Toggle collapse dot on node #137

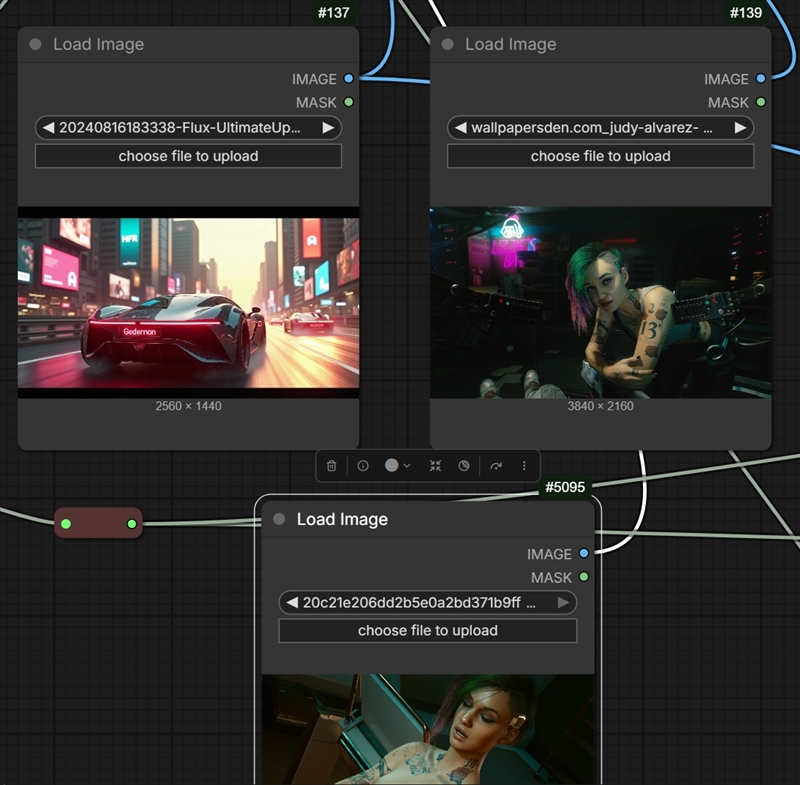(x=36, y=44)
